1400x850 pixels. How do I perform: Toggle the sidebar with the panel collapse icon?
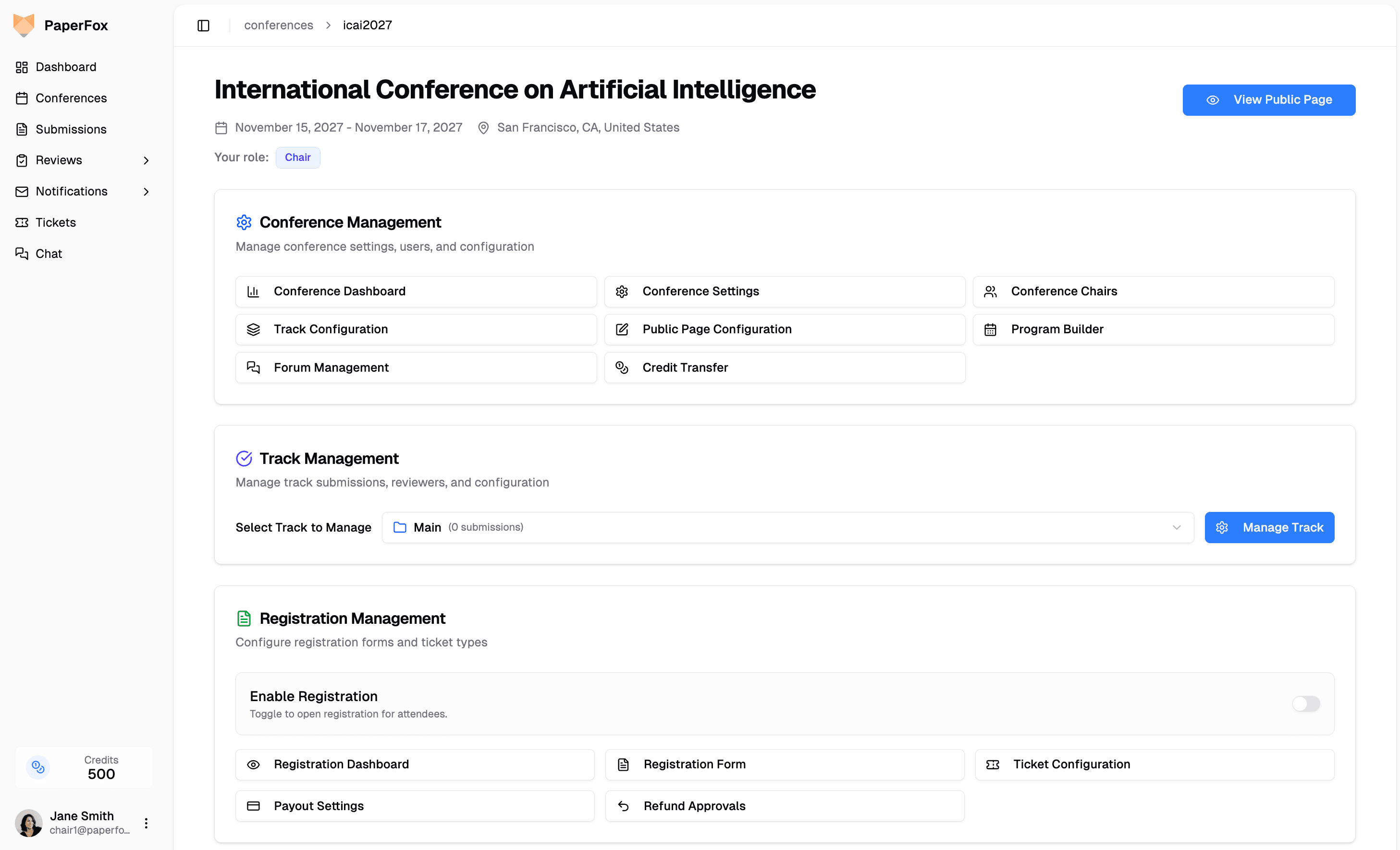[x=203, y=25]
